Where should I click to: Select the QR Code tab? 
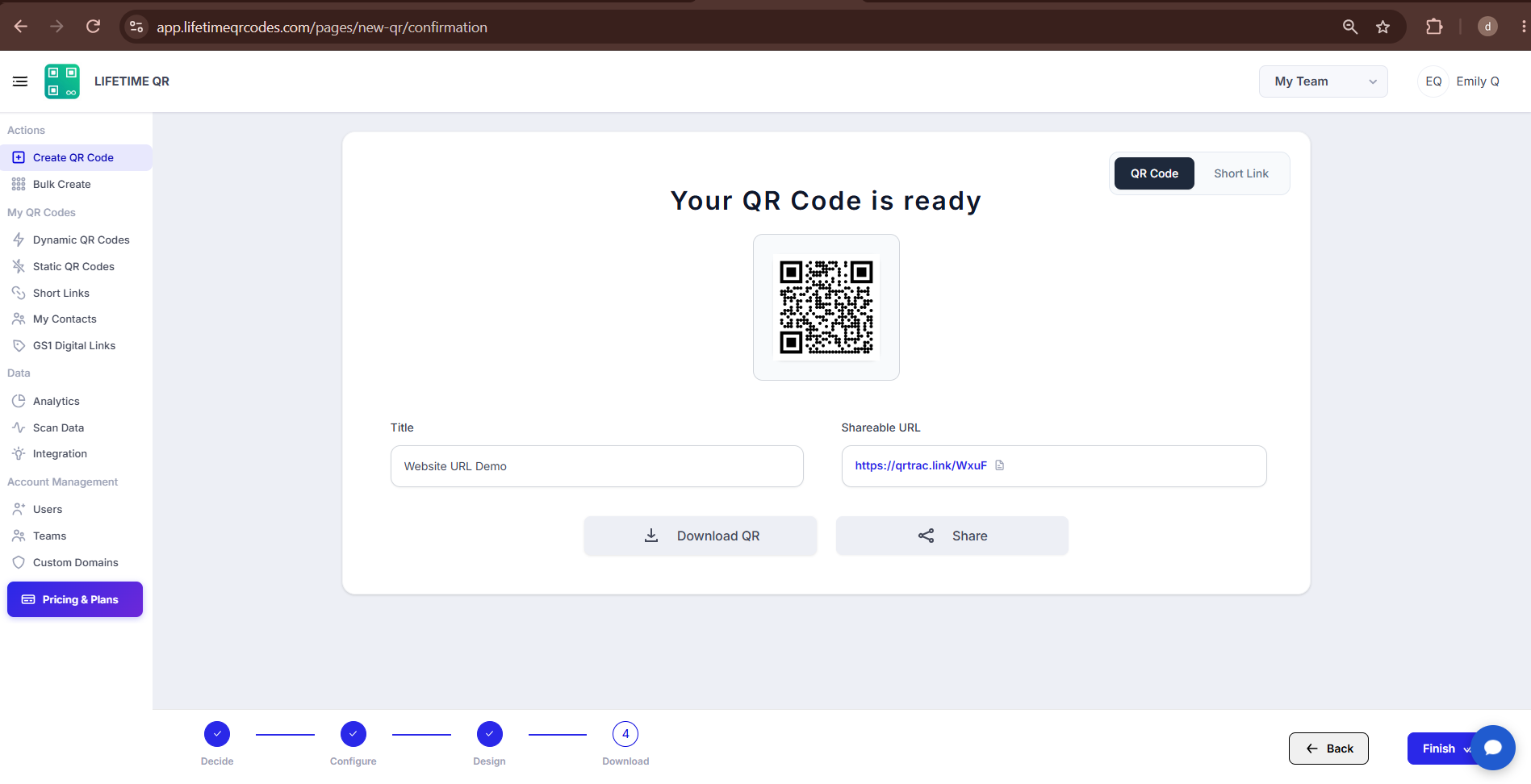(1154, 173)
